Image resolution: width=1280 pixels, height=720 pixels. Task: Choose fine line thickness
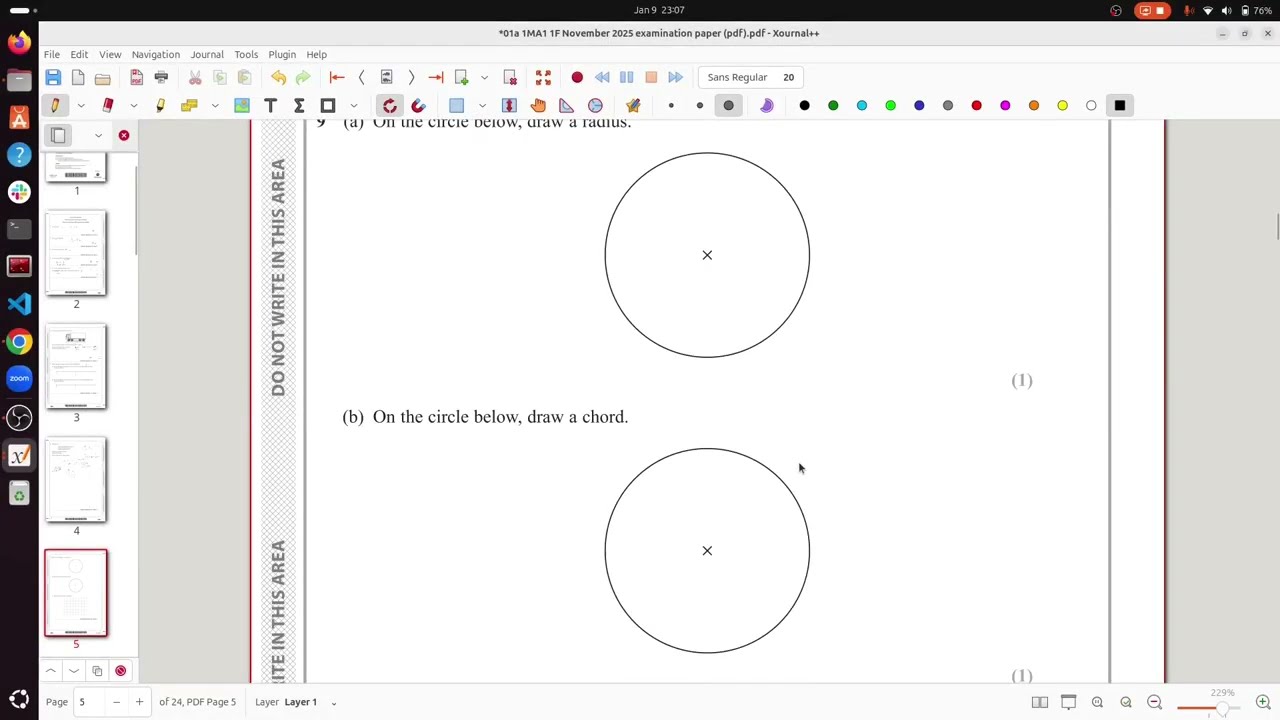671,105
